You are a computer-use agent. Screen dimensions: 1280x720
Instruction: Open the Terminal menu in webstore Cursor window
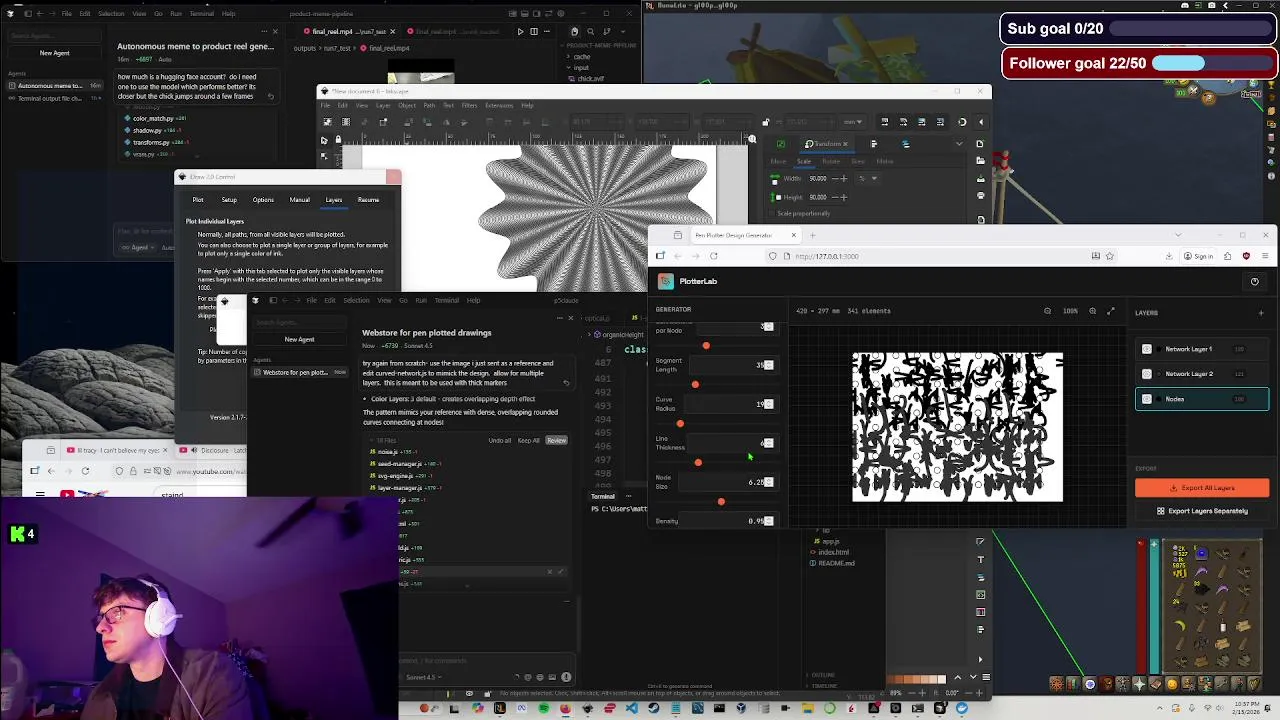447,300
